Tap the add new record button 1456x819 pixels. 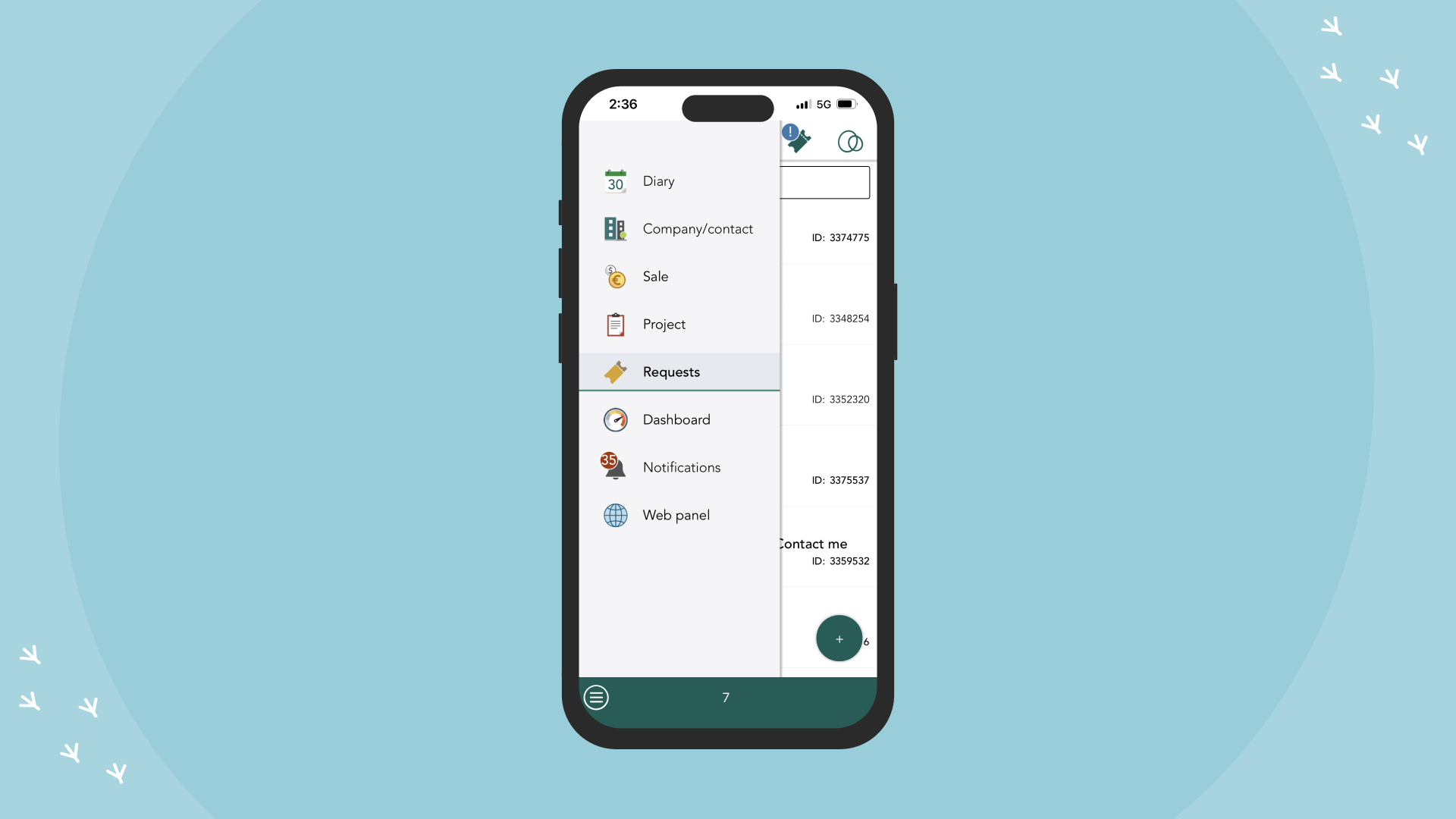click(838, 638)
